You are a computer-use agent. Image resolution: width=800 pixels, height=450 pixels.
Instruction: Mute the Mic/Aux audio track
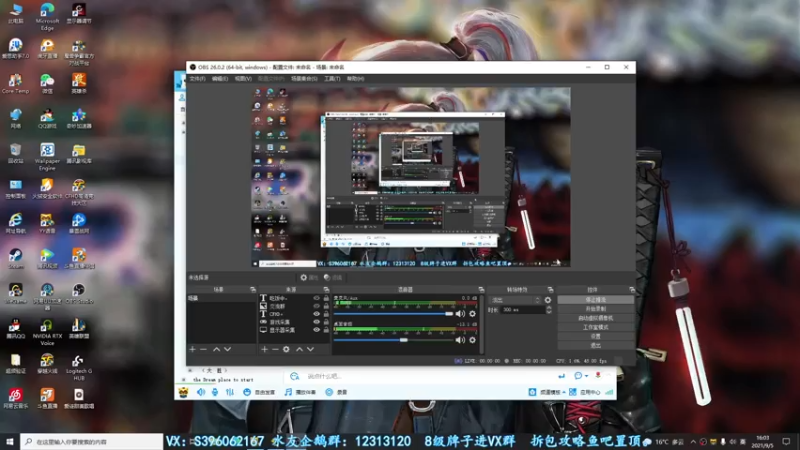pyautogui.click(x=460, y=314)
